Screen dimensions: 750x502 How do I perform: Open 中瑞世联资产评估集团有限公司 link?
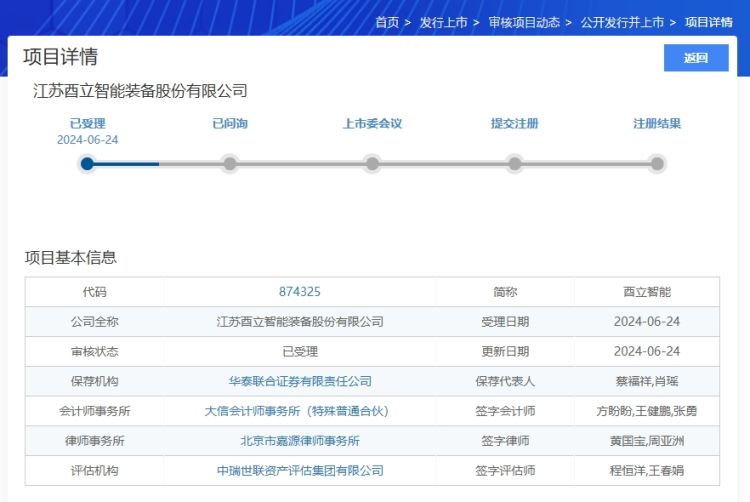pyautogui.click(x=300, y=470)
